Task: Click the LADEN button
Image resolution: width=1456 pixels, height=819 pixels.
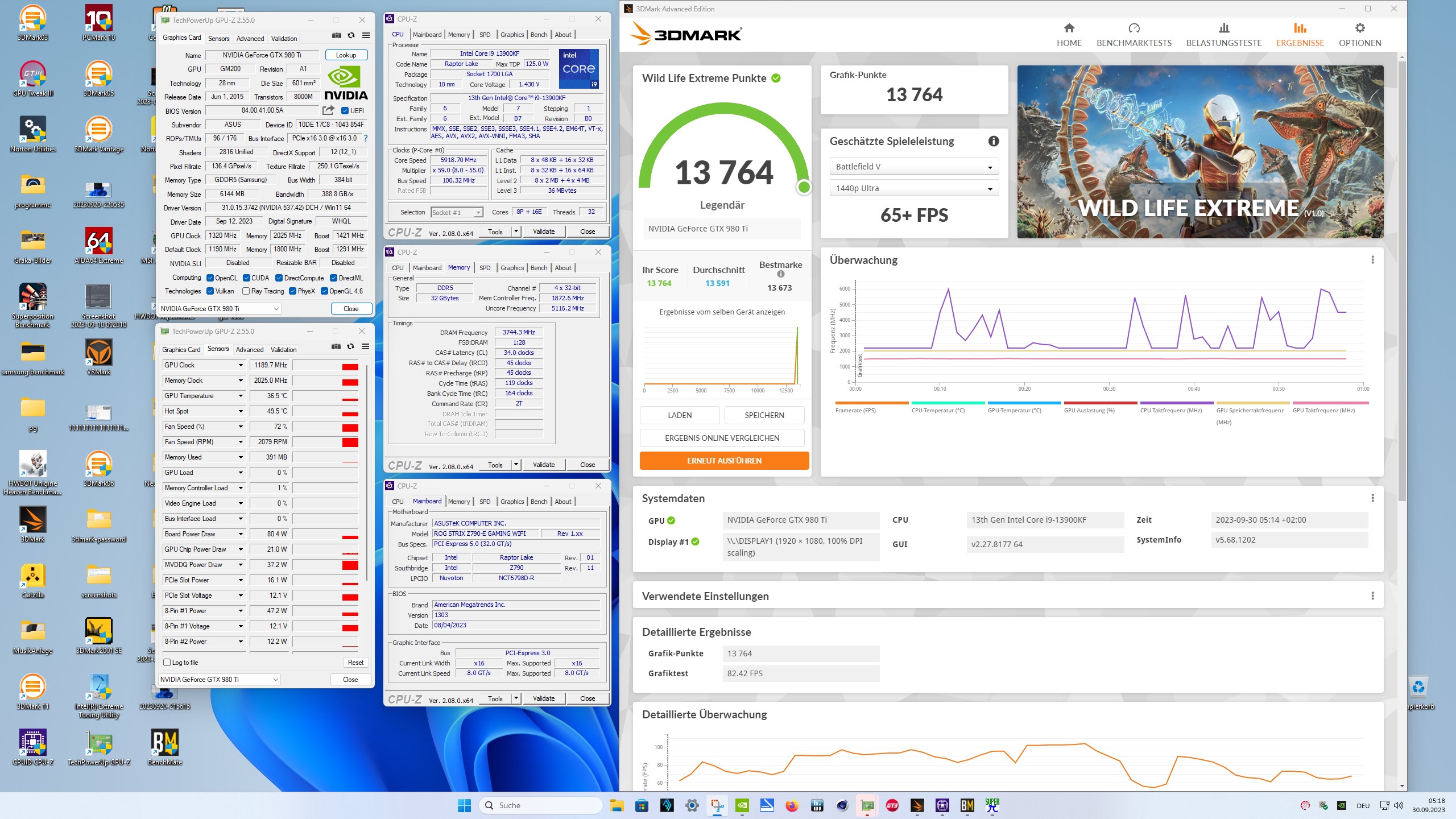Action: tap(680, 415)
